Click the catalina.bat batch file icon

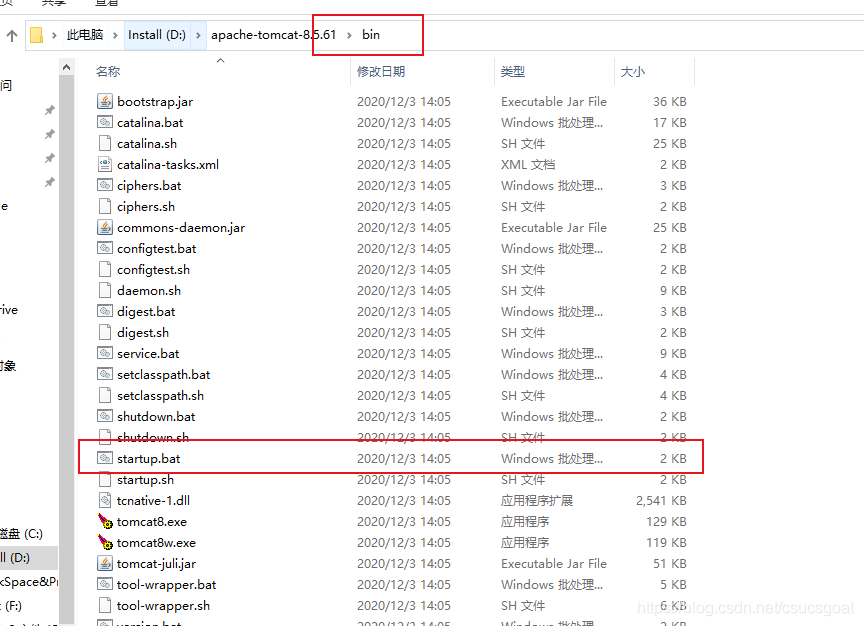(x=105, y=122)
